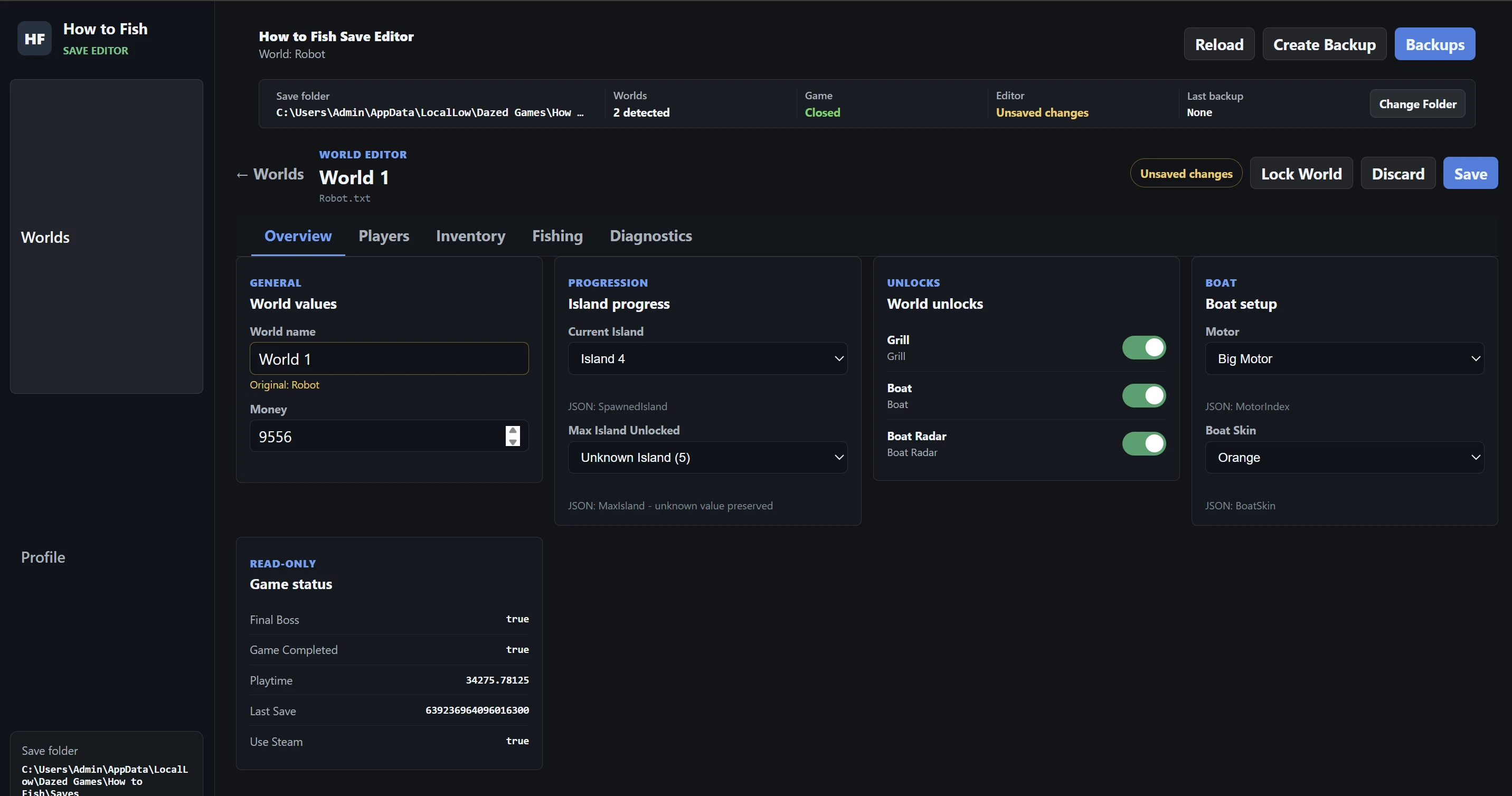Screen dimensions: 1512x796
Task: Open the Max Island Unlocked dropdown
Action: (707, 457)
